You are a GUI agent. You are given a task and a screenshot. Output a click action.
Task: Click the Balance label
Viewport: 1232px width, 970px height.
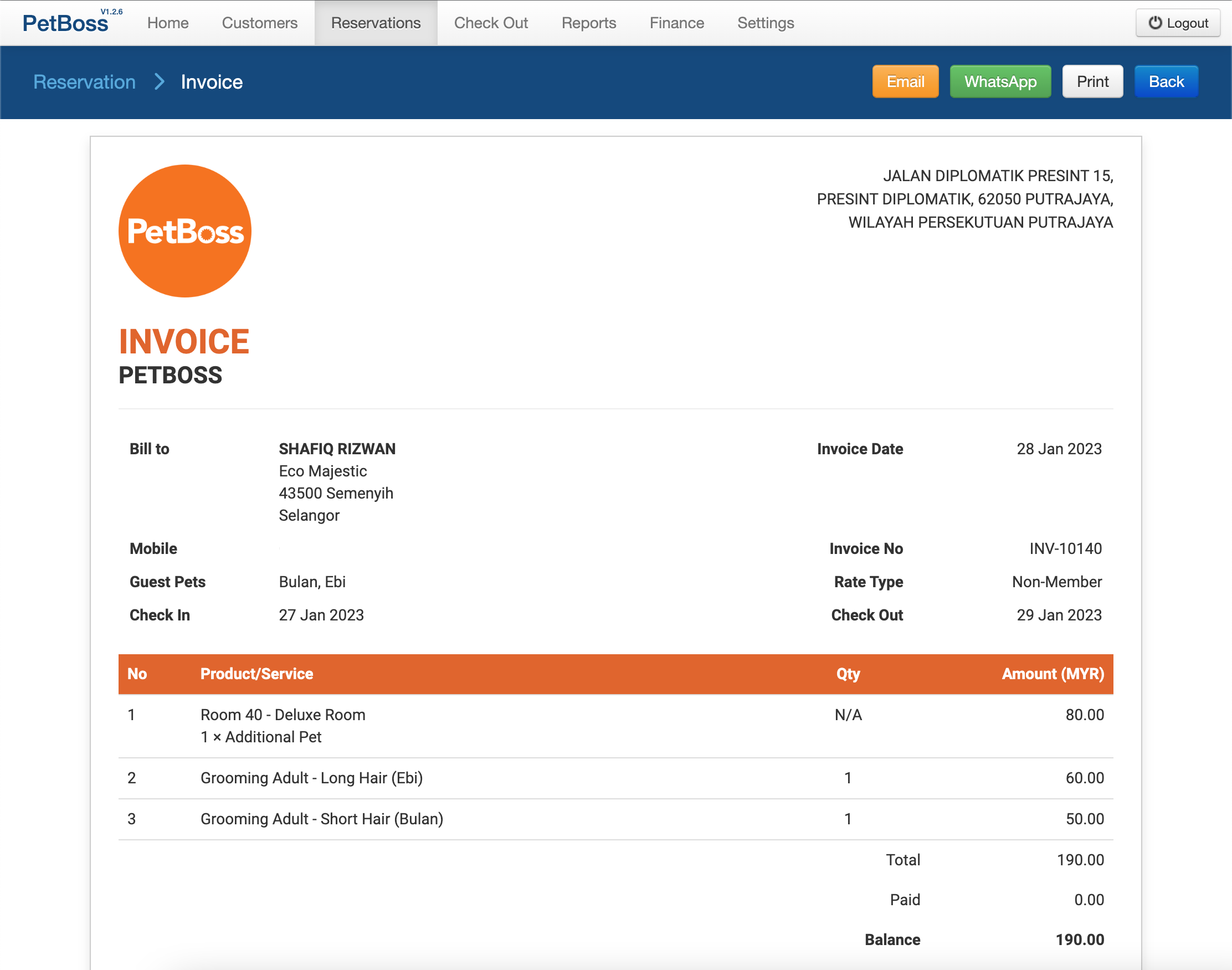click(x=892, y=940)
